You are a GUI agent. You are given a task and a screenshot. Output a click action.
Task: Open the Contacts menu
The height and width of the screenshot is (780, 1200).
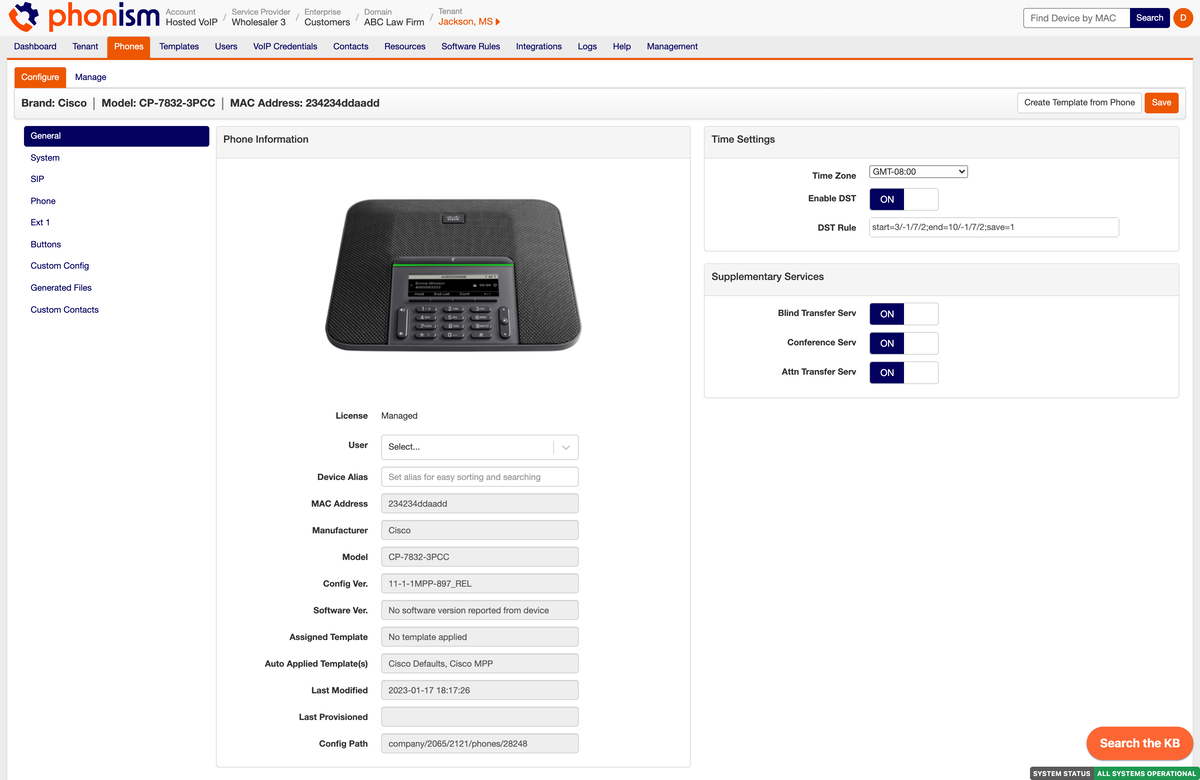click(351, 46)
